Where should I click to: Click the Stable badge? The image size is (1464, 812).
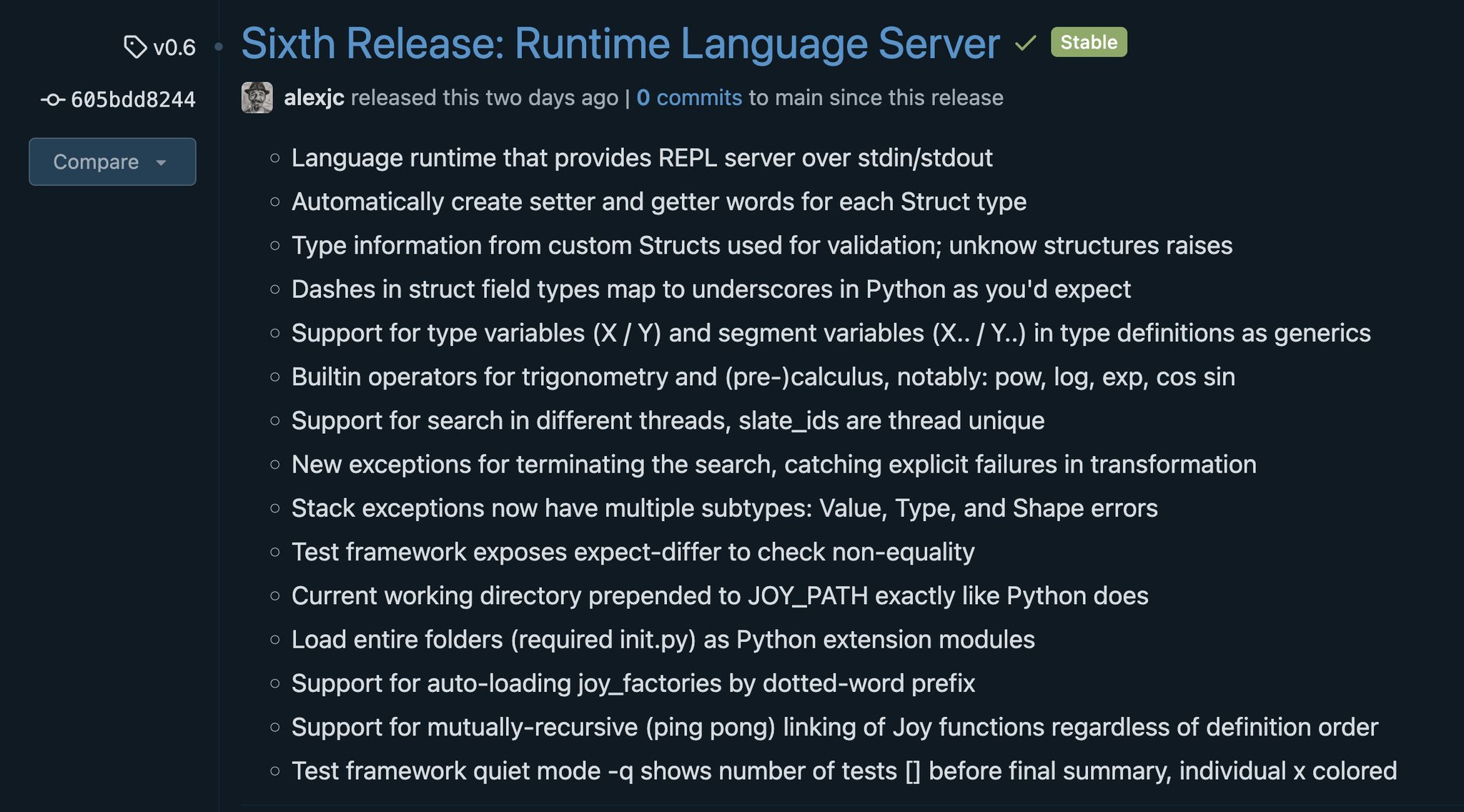tap(1089, 42)
